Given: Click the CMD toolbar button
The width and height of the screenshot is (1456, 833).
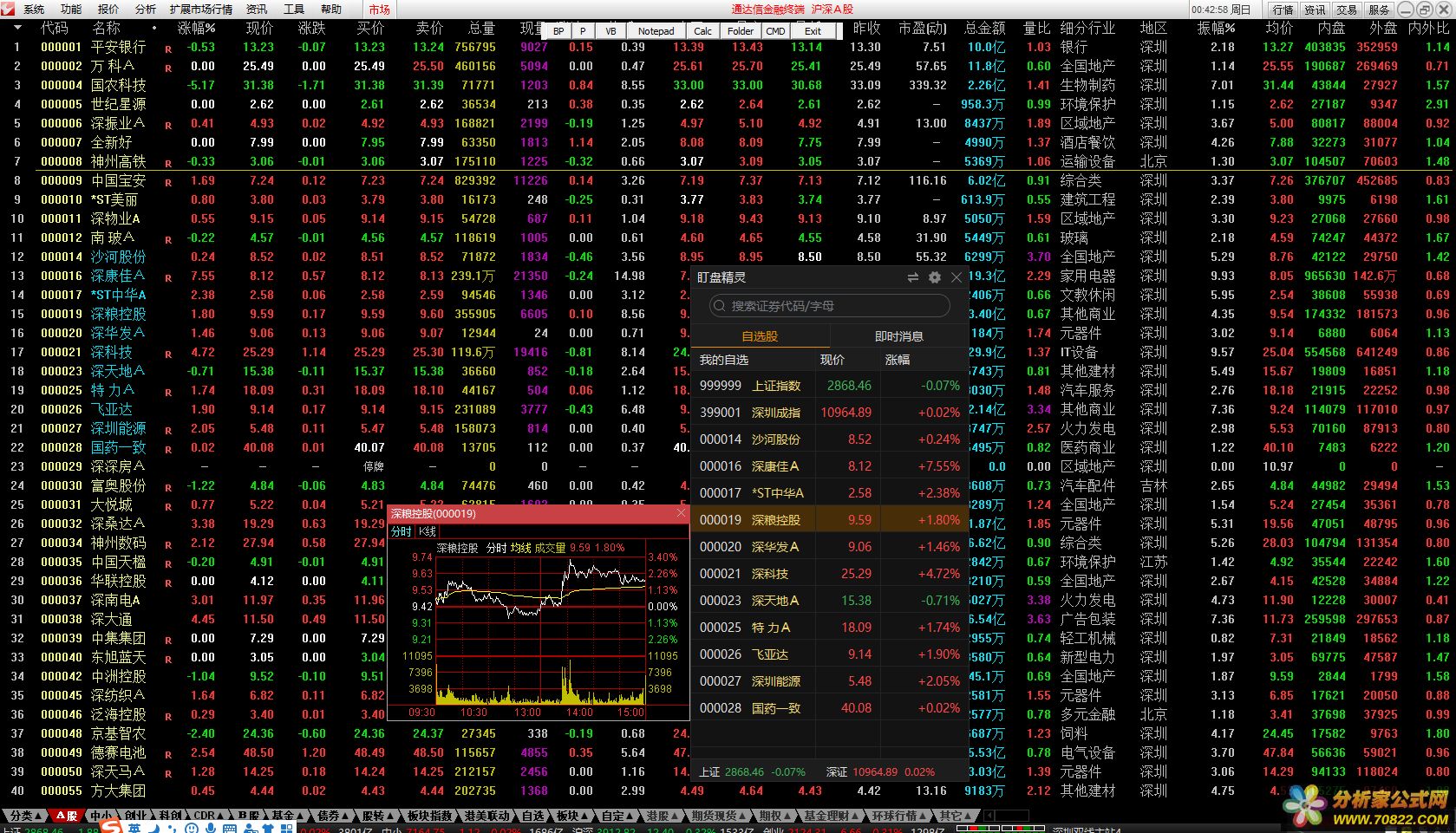Looking at the screenshot, I should (x=776, y=30).
